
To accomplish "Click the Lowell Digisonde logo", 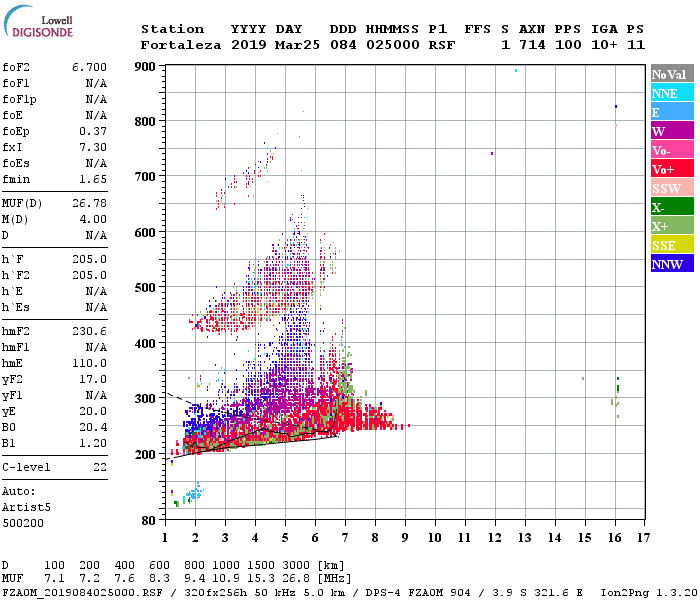I will tap(38, 22).
